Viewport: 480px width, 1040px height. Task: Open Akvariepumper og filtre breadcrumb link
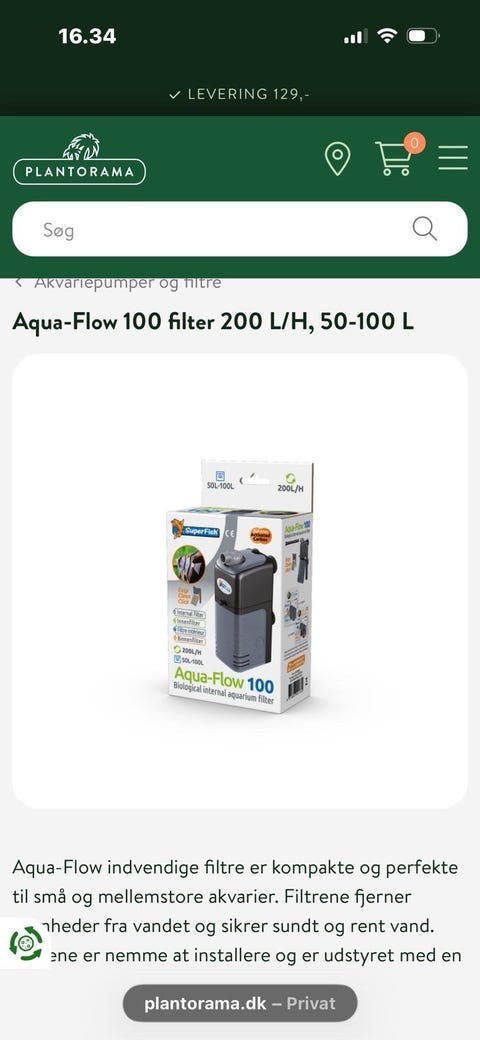(128, 283)
